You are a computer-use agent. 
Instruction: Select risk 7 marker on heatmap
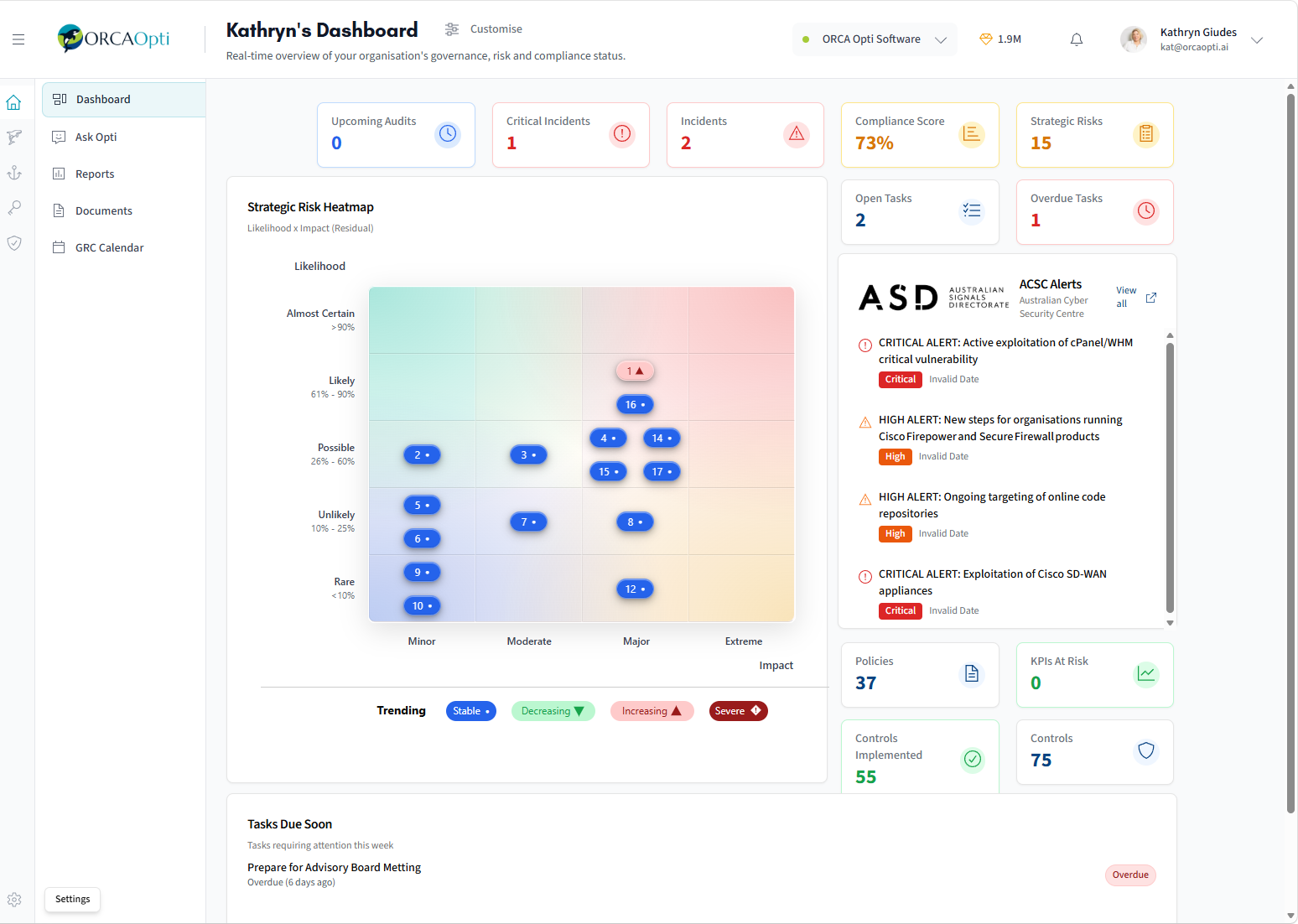(x=528, y=522)
